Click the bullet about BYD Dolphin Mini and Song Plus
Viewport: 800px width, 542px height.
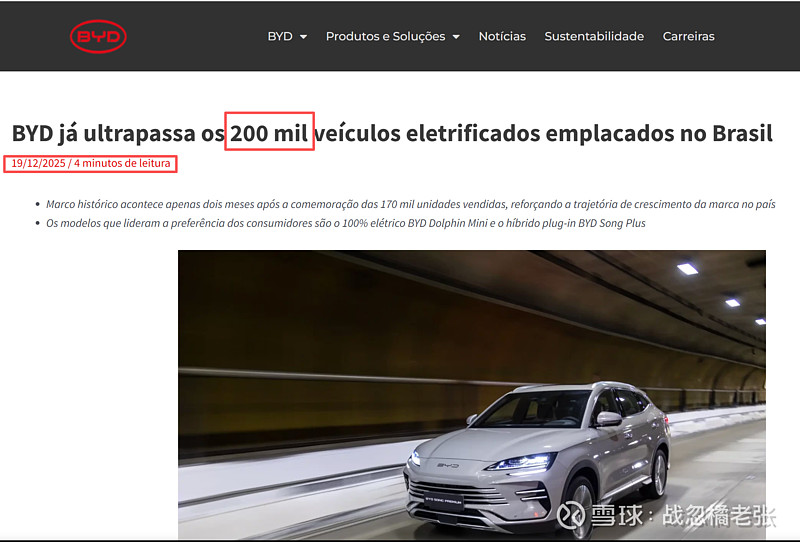point(345,223)
